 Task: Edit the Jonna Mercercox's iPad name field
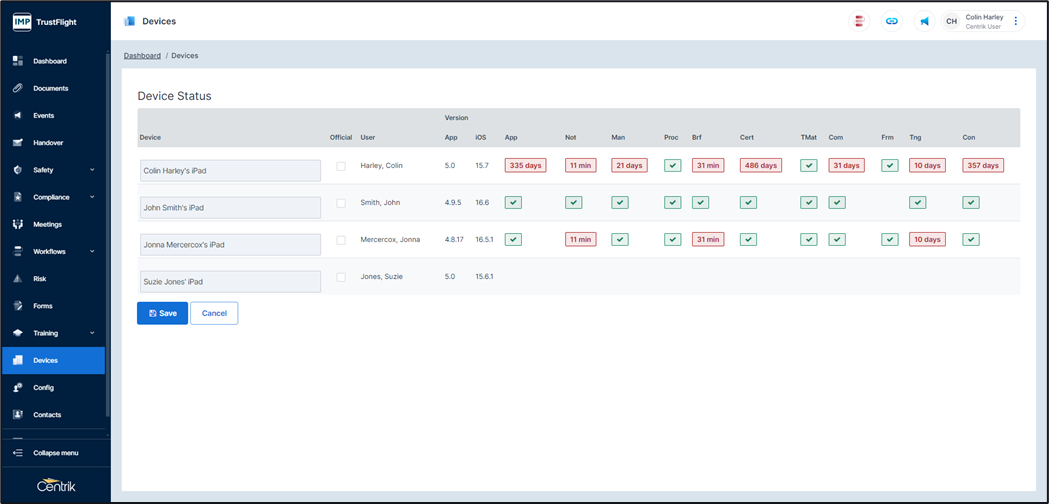230,244
